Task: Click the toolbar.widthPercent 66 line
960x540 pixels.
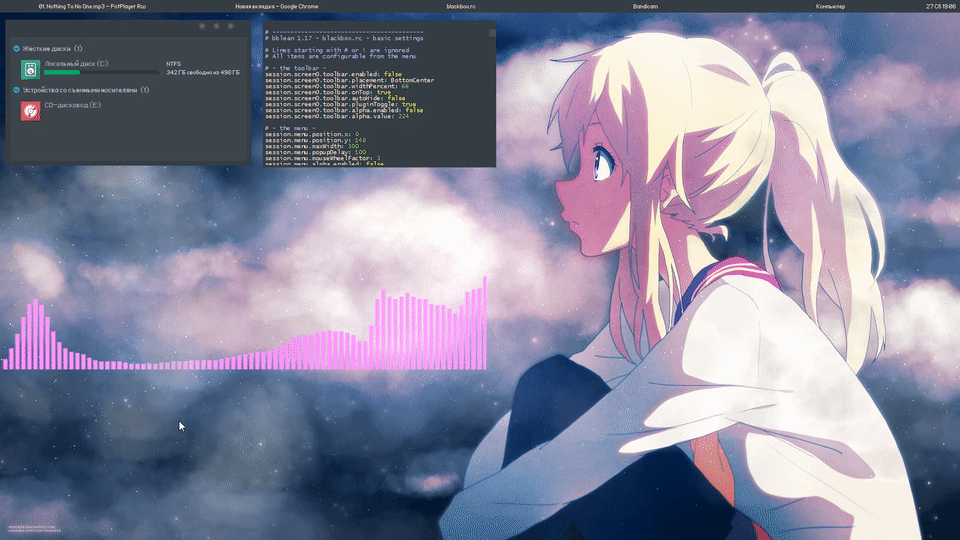Action: pyautogui.click(x=337, y=86)
